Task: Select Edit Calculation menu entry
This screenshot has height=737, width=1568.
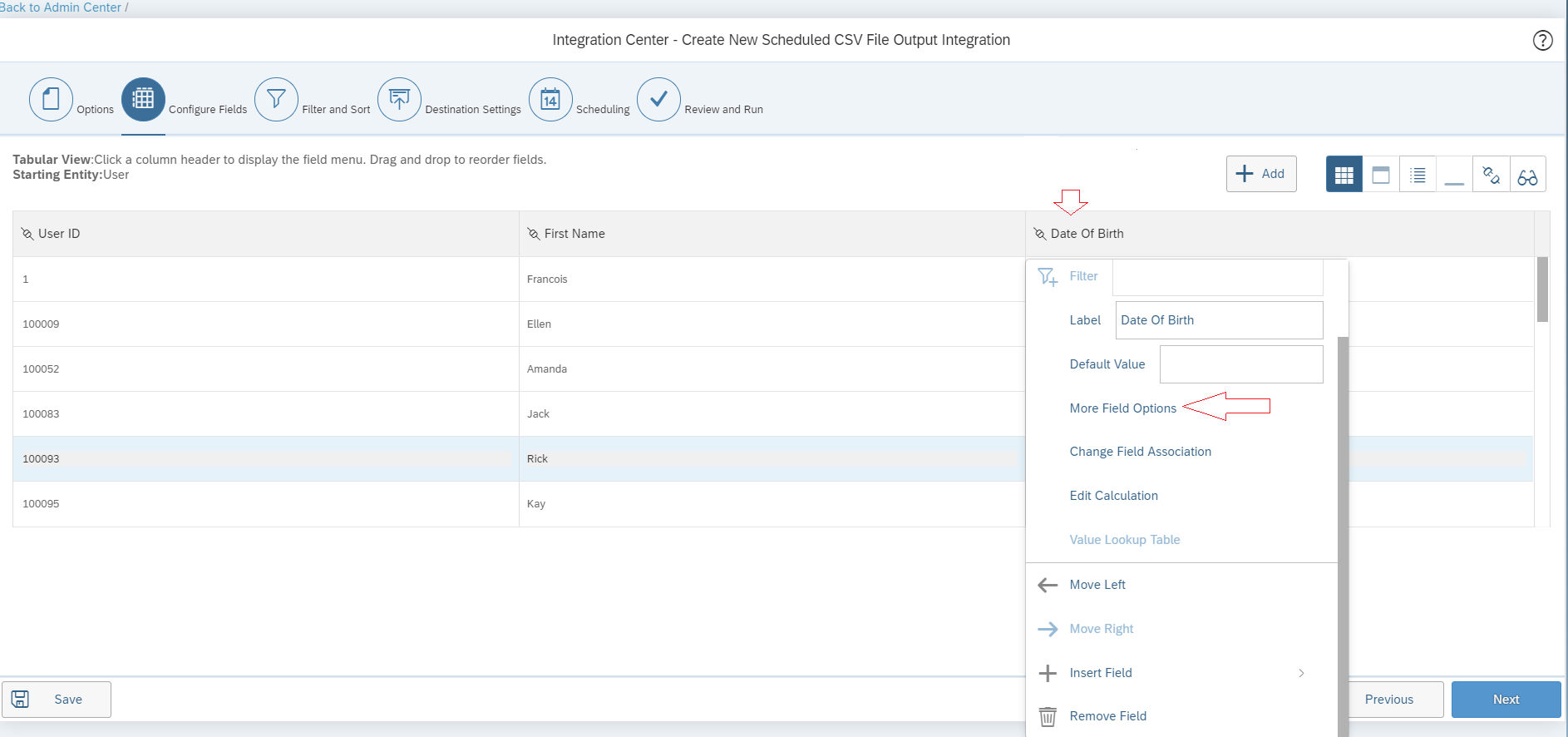Action: click(x=1113, y=496)
